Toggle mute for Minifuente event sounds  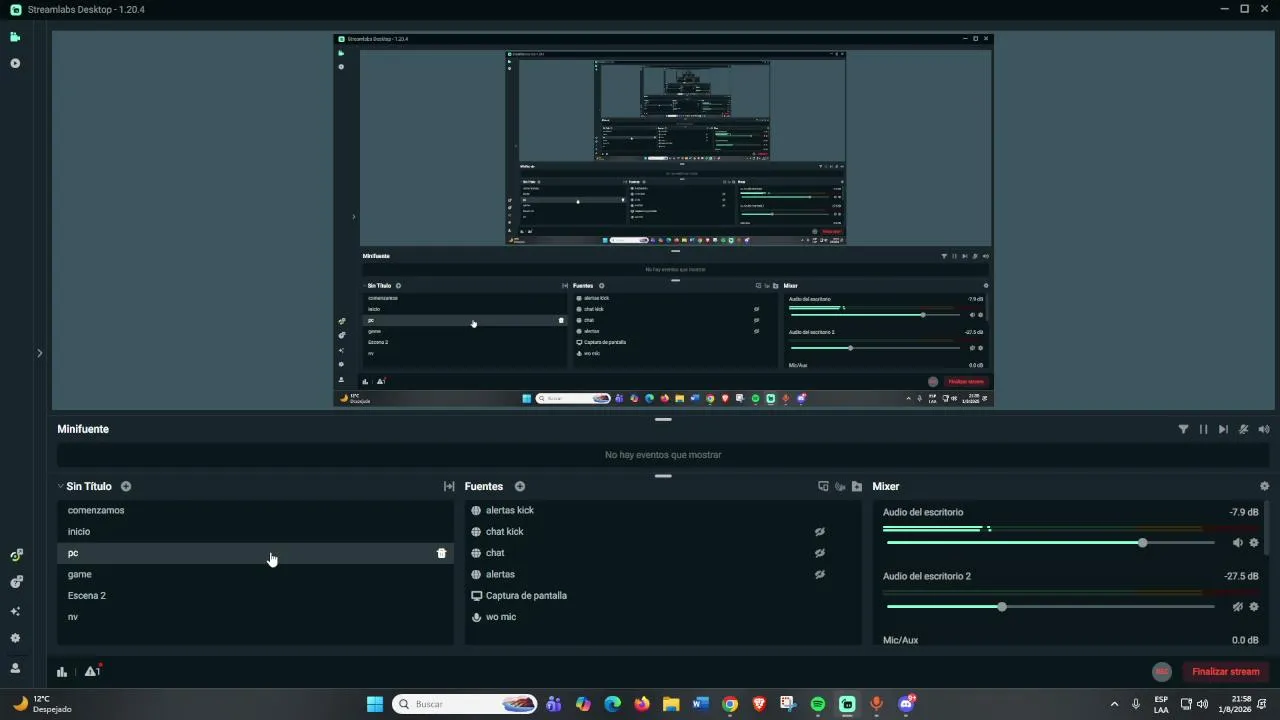[1264, 429]
